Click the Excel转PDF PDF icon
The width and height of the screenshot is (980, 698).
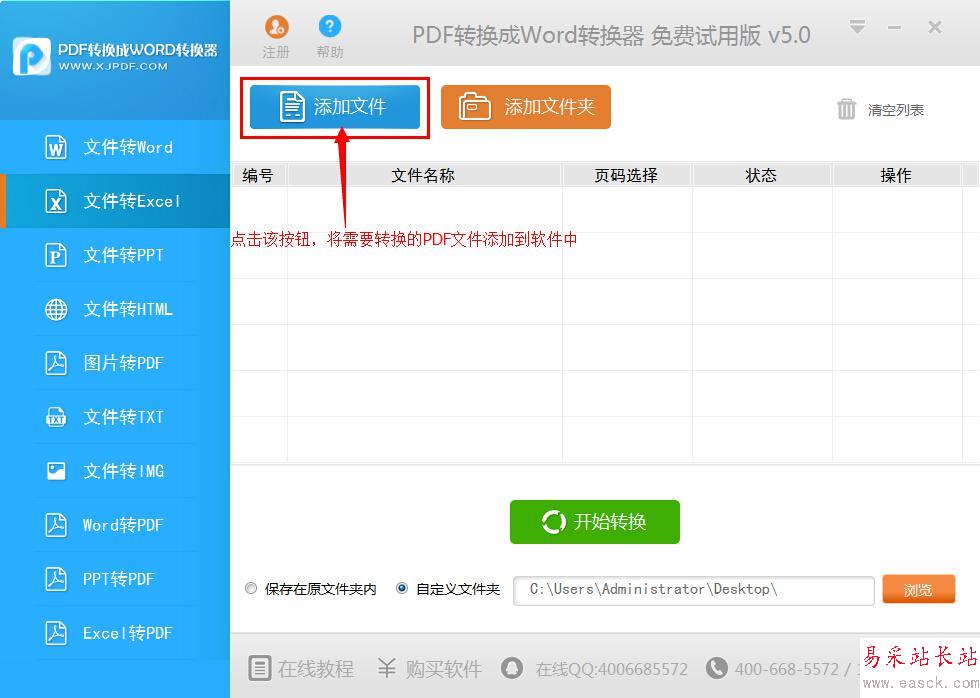point(56,633)
